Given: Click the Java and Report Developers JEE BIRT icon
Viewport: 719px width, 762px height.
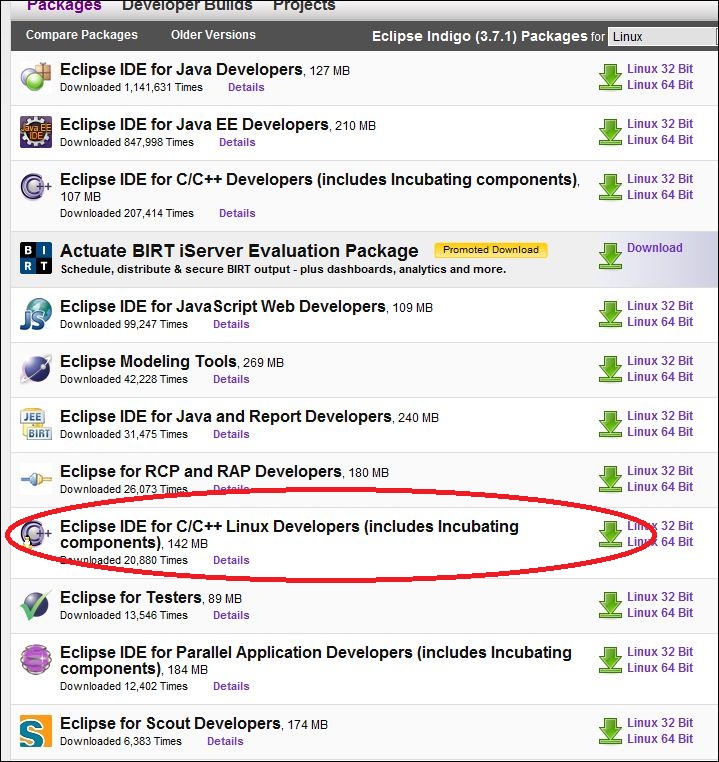Looking at the screenshot, I should (36, 424).
